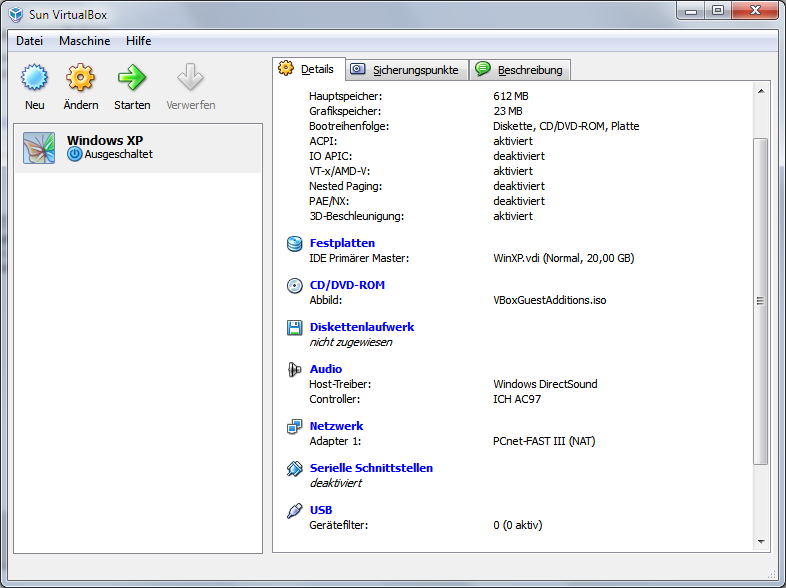The image size is (786, 588).
Task: Switch to the Sicherungspunkte tab
Action: pos(407,70)
